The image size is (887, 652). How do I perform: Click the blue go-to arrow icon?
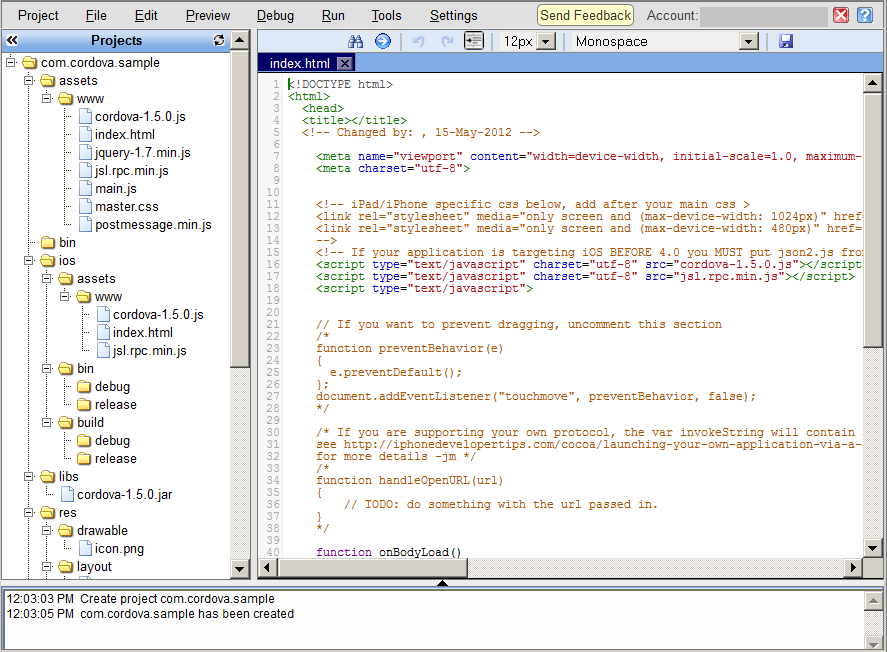pyautogui.click(x=383, y=41)
